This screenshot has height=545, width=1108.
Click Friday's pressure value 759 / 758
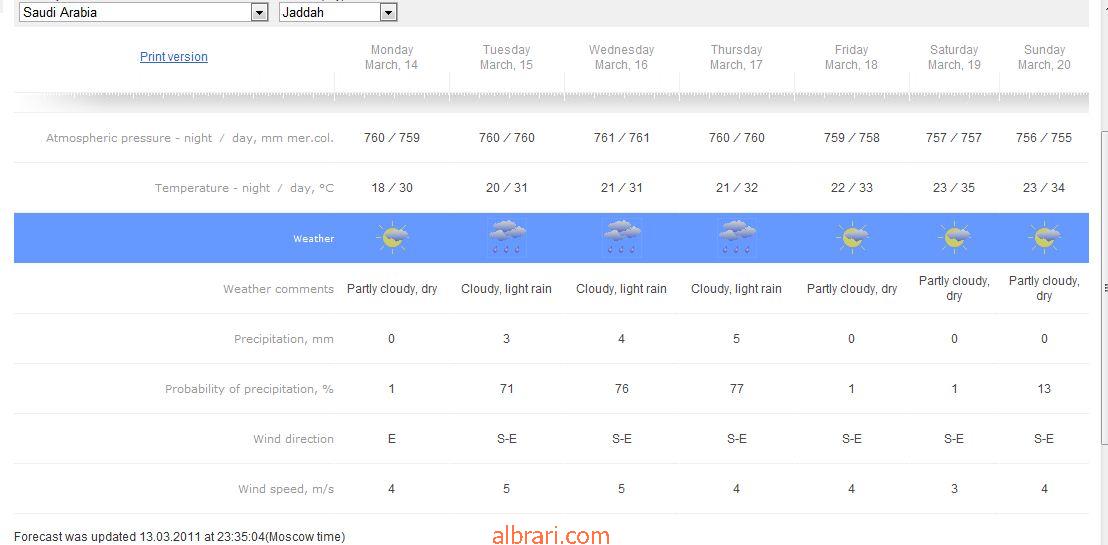[851, 138]
